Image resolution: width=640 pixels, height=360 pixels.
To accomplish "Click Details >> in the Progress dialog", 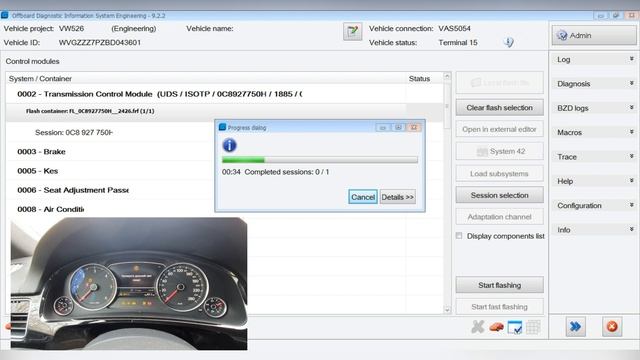I will tap(398, 197).
